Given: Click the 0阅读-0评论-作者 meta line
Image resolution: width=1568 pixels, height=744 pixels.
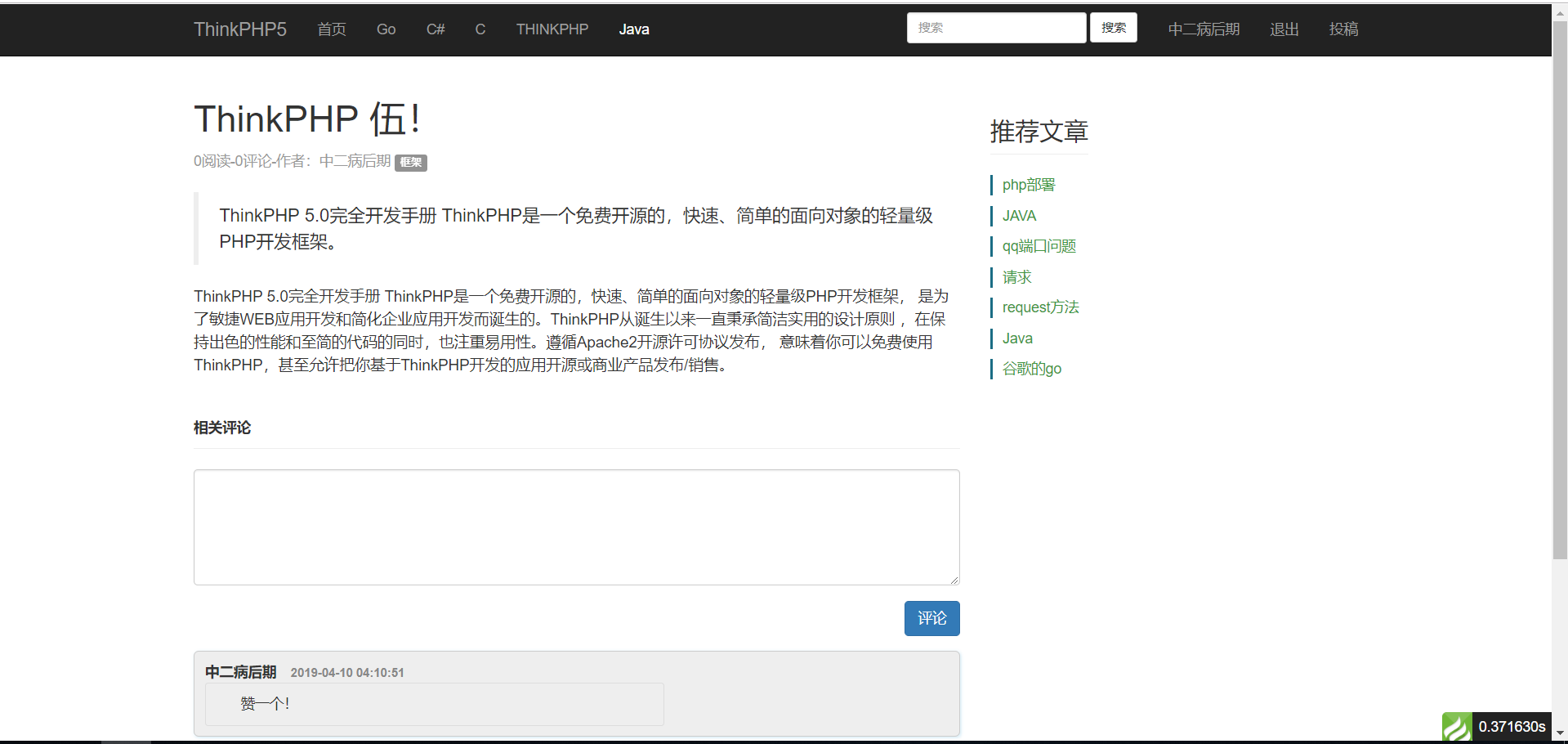Looking at the screenshot, I should tap(292, 161).
